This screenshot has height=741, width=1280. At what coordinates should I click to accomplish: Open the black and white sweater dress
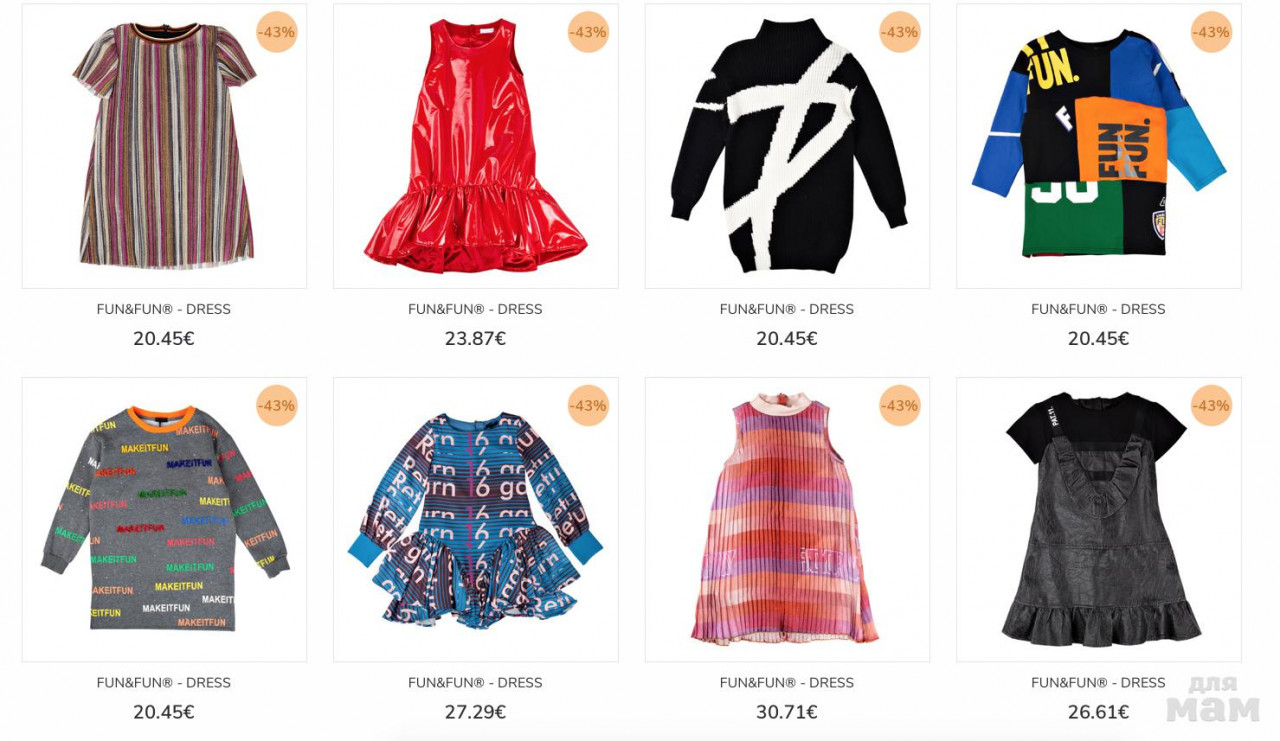[787, 146]
